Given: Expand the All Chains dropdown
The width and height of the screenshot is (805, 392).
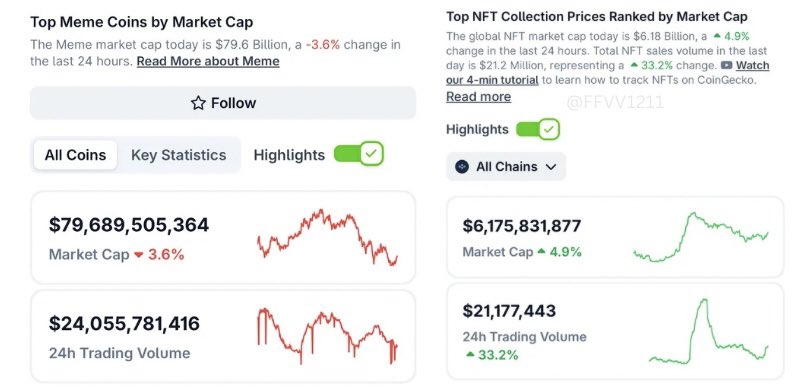Looking at the screenshot, I should click(x=506, y=167).
